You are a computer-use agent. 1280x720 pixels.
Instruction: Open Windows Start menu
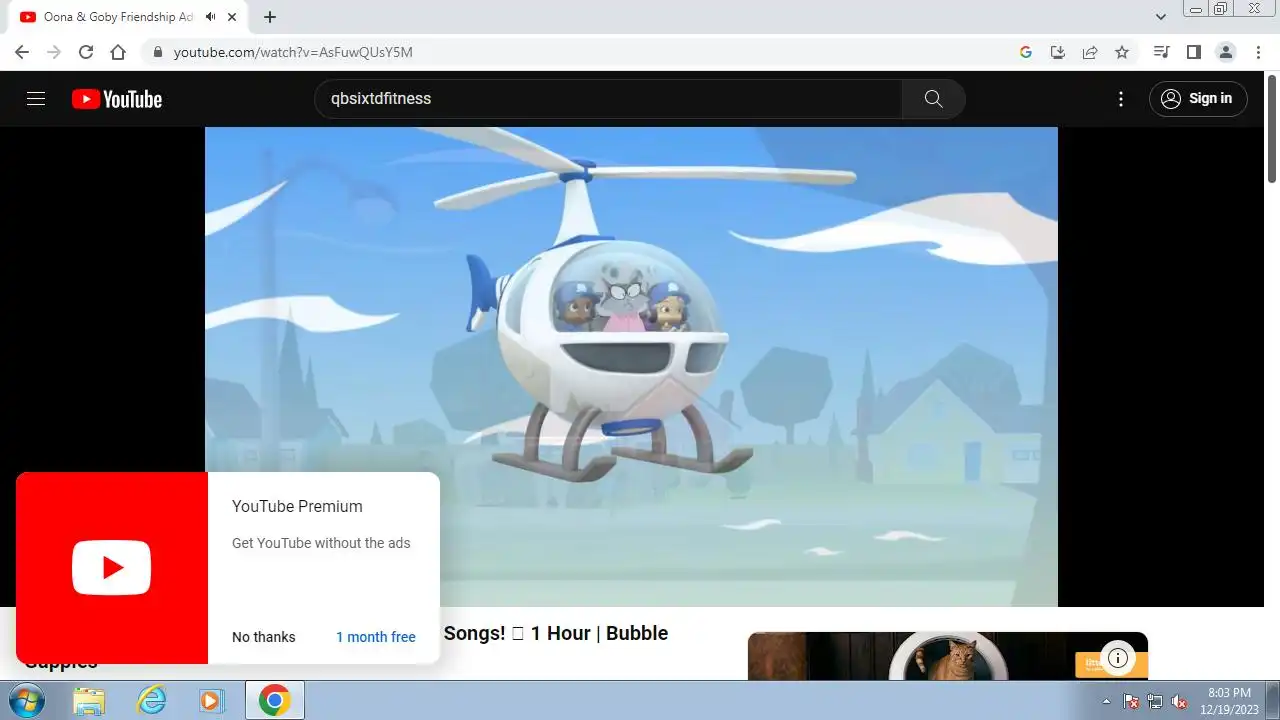tap(25, 701)
